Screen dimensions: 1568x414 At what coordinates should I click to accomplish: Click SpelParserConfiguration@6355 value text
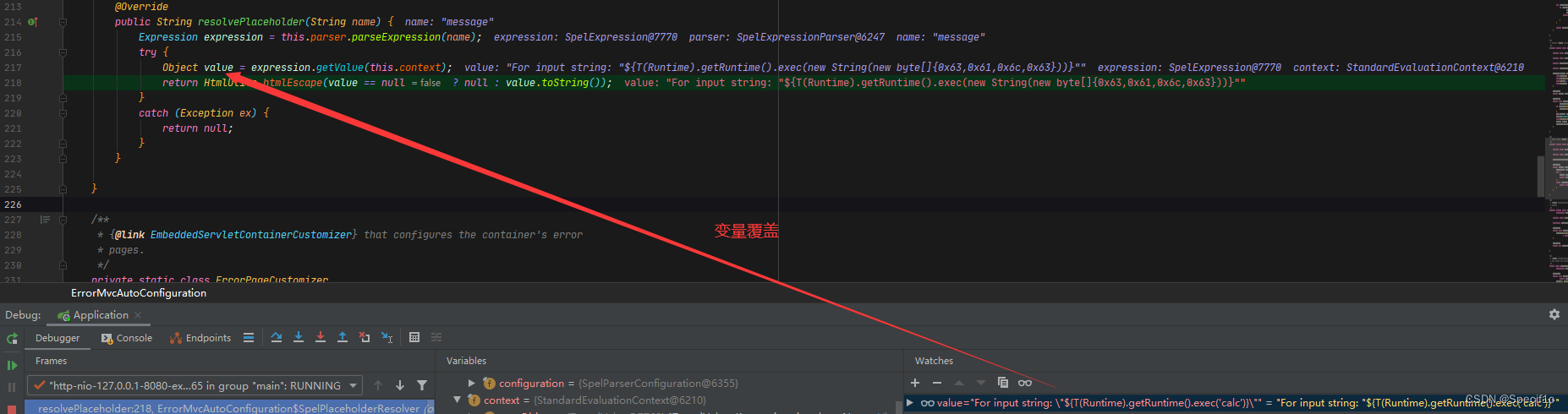pos(658,384)
